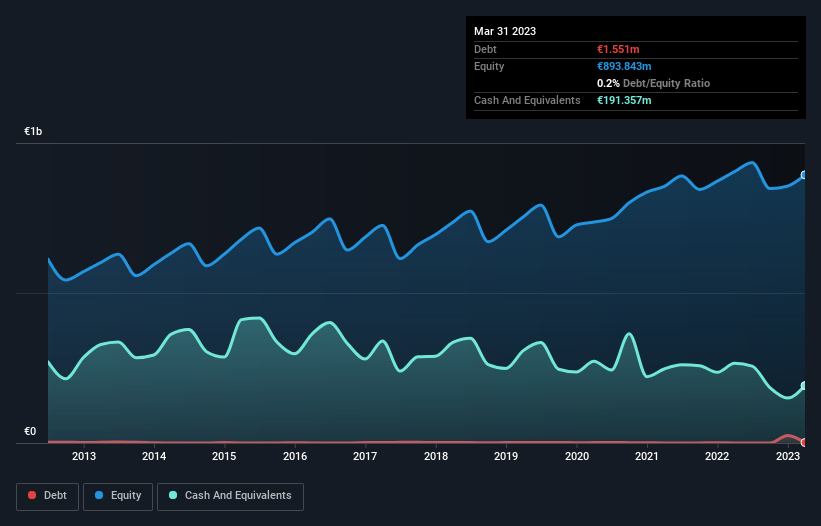Screen dimensions: 821x526
Task: Click the red Debt endpoint marker
Action: (804, 442)
